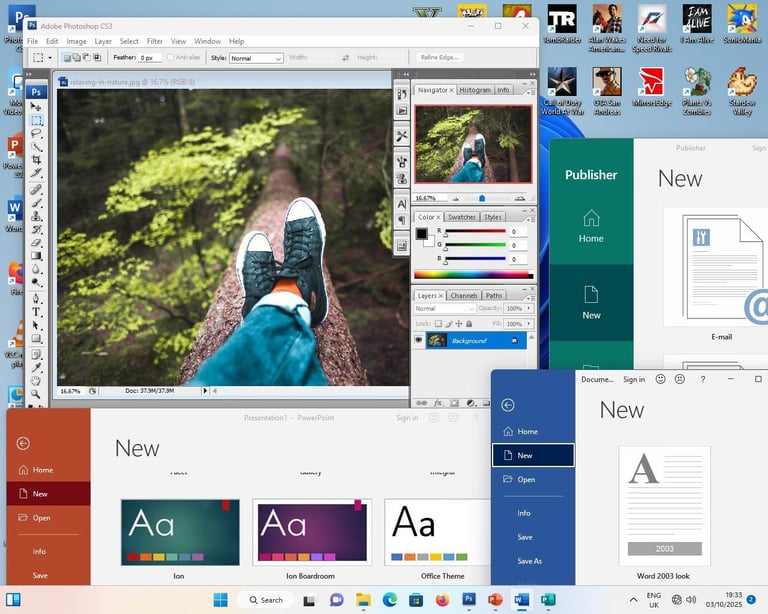Click Add layer mask icon in Layers panel
The width and height of the screenshot is (768, 614).
[x=455, y=403]
